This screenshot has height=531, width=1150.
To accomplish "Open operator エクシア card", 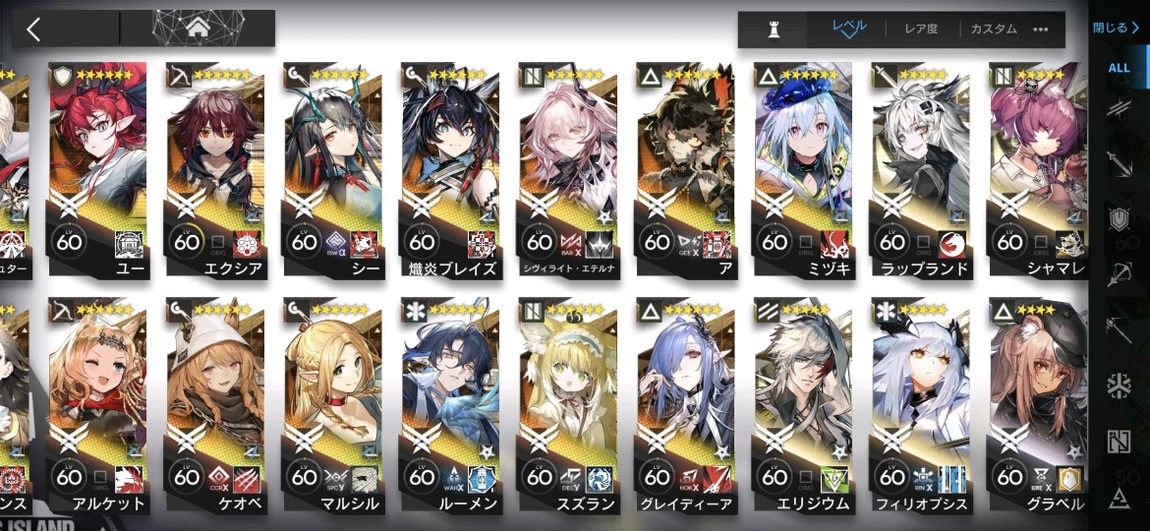I will point(215,170).
